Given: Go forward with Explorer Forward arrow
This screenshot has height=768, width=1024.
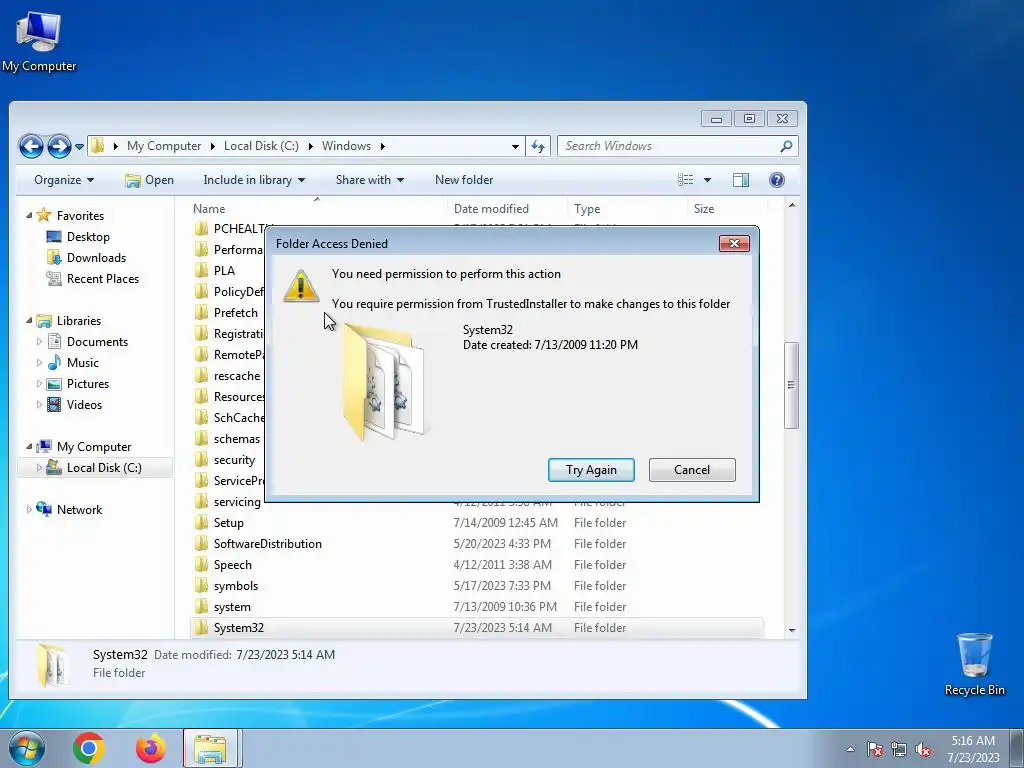Looking at the screenshot, I should point(59,146).
